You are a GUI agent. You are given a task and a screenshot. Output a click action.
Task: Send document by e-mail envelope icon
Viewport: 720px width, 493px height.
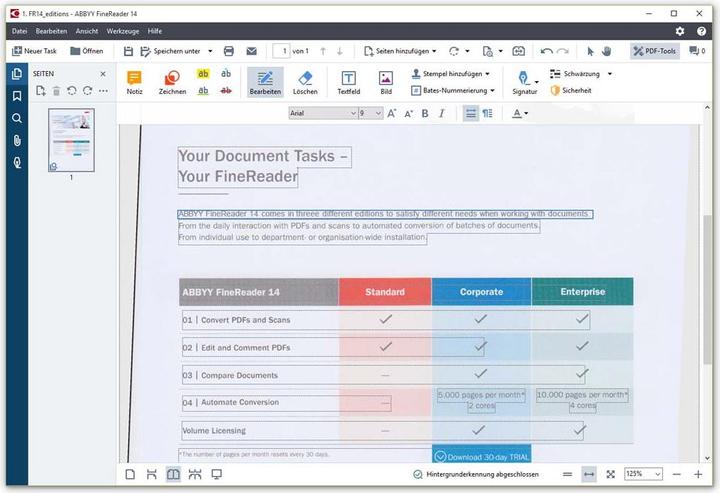(252, 51)
